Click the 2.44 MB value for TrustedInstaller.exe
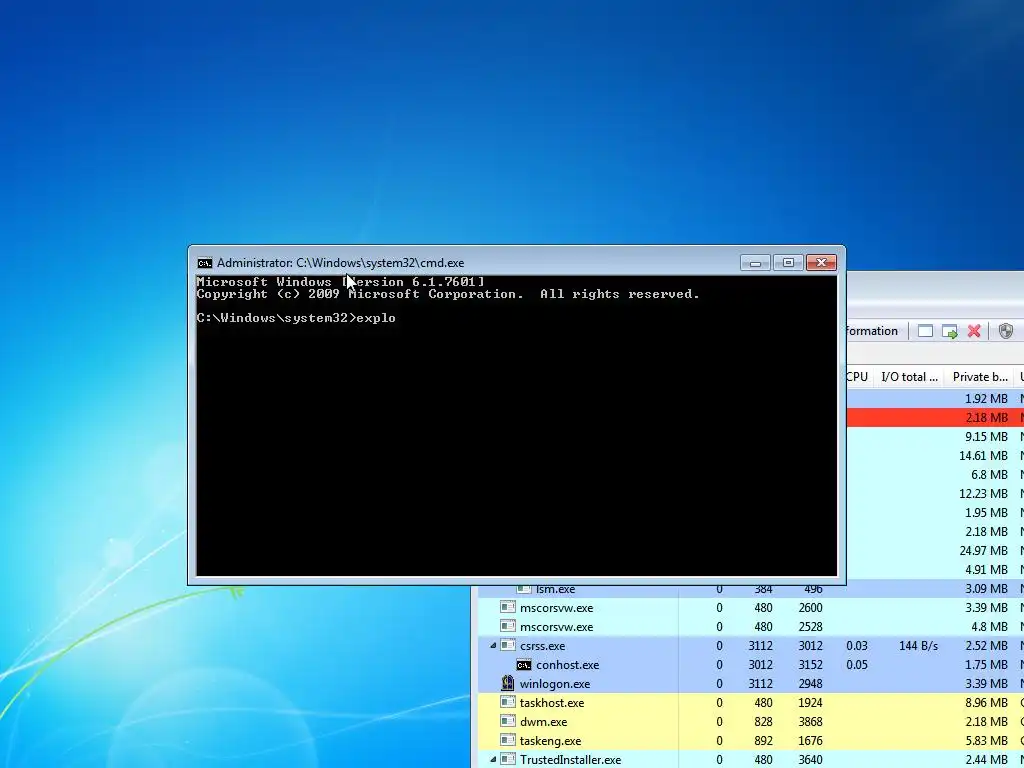This screenshot has width=1024, height=768. (x=986, y=760)
